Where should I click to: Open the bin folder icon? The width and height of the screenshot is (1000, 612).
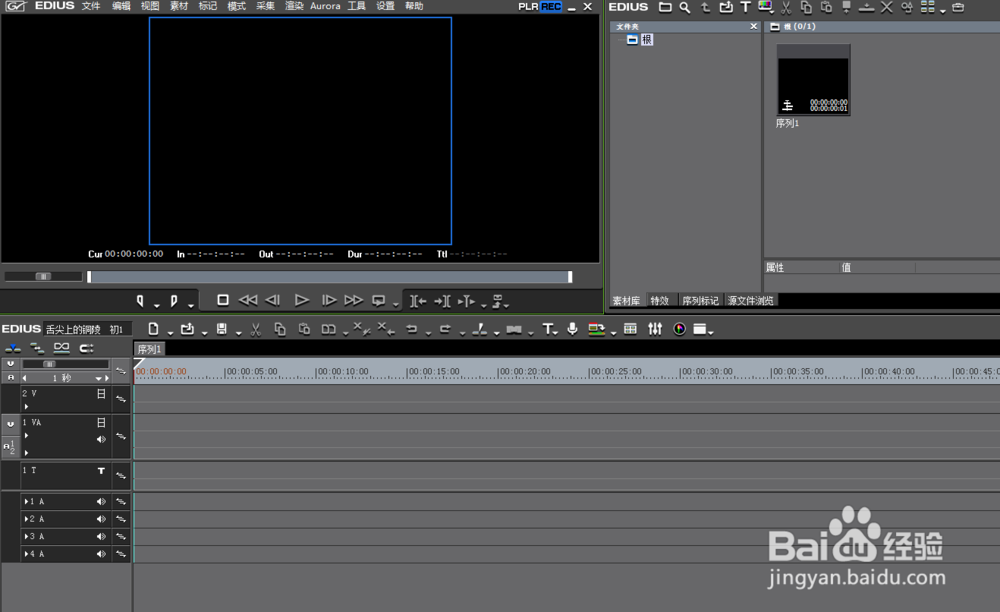[x=665, y=7]
